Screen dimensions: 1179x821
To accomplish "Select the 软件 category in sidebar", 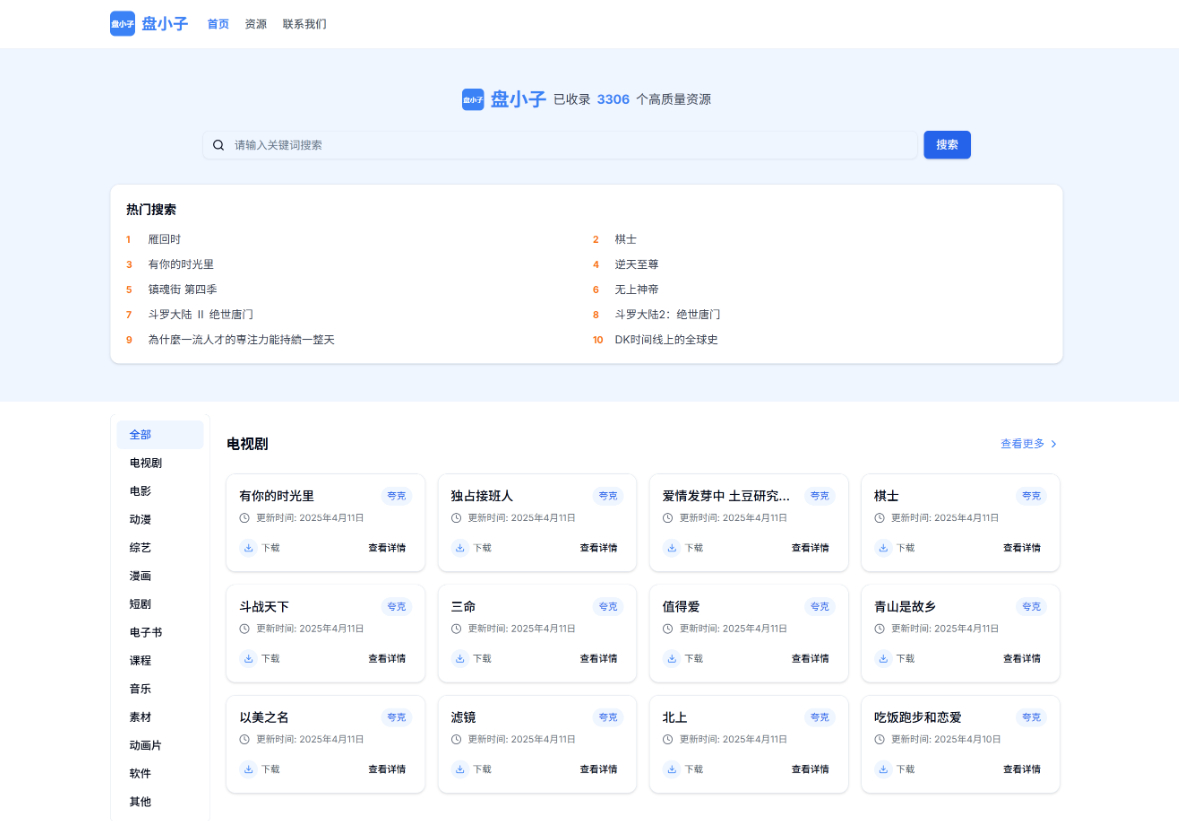I will [x=139, y=772].
